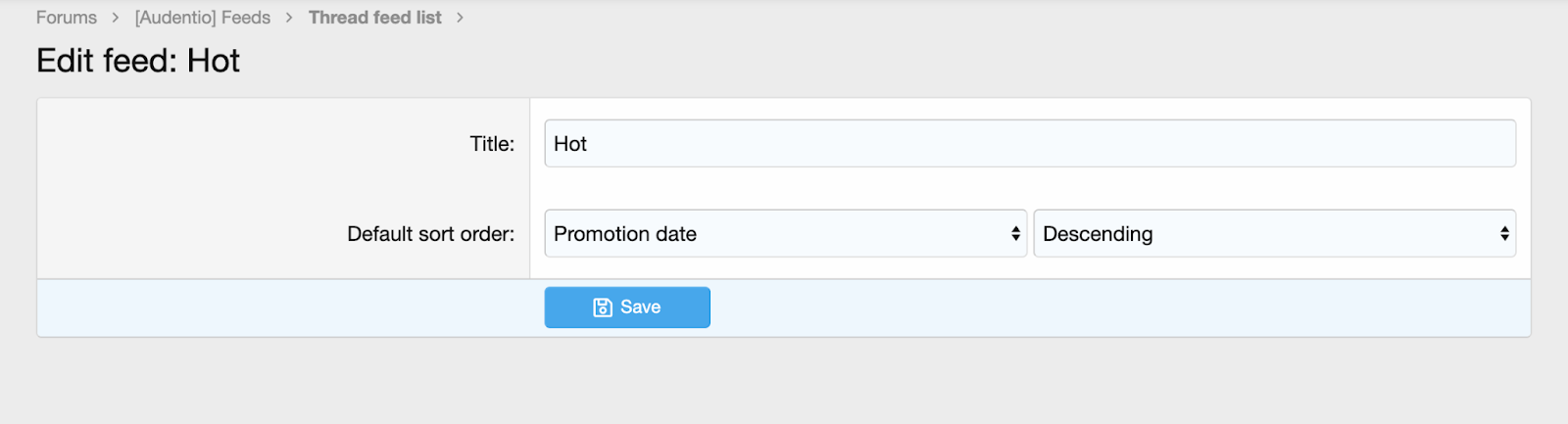
Task: Click the up-down arrows on Promotion date select
Action: click(1015, 234)
